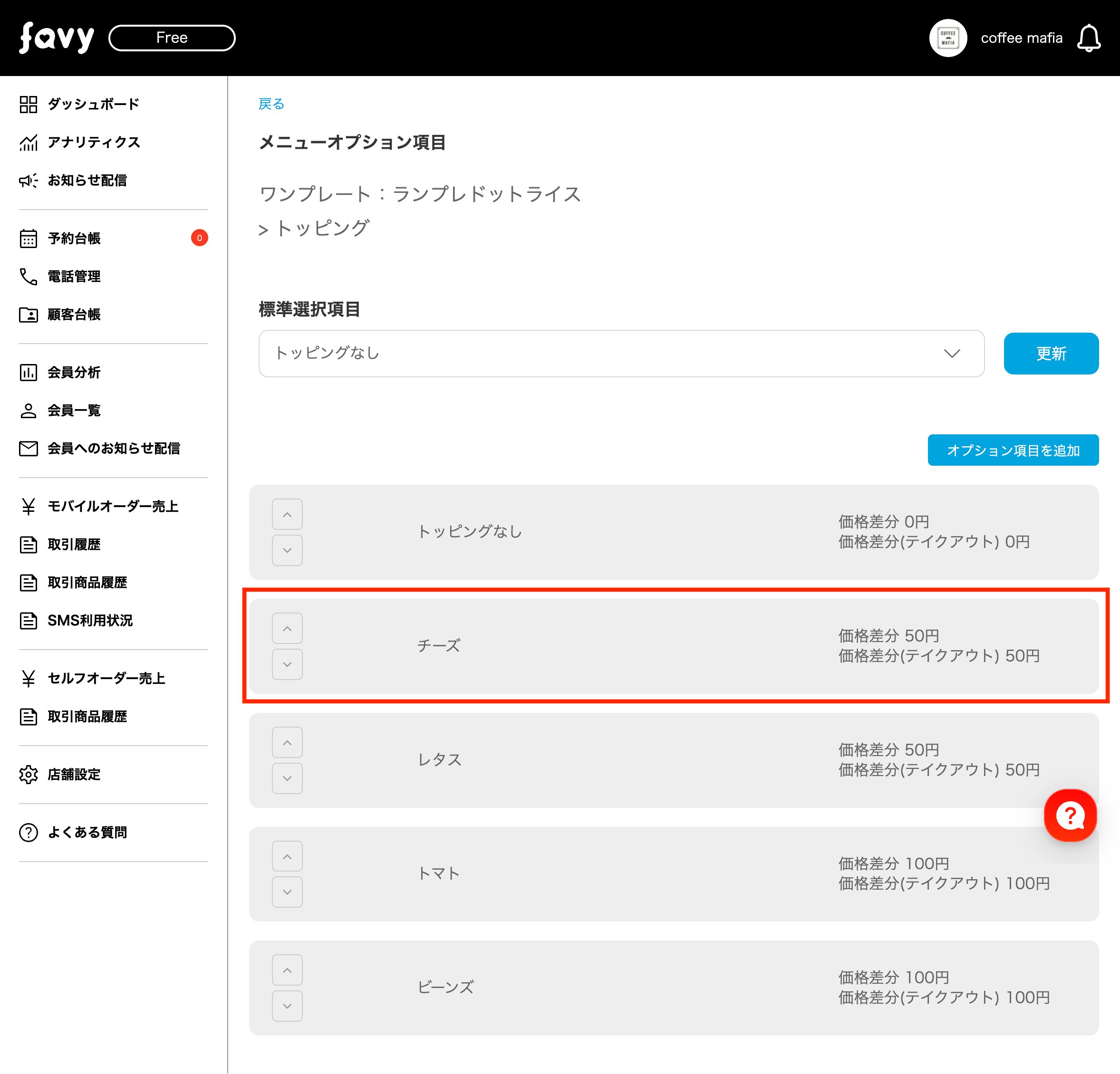This screenshot has height=1074, width=1120.
Task: Click オプション項目を追加 button
Action: [1013, 450]
